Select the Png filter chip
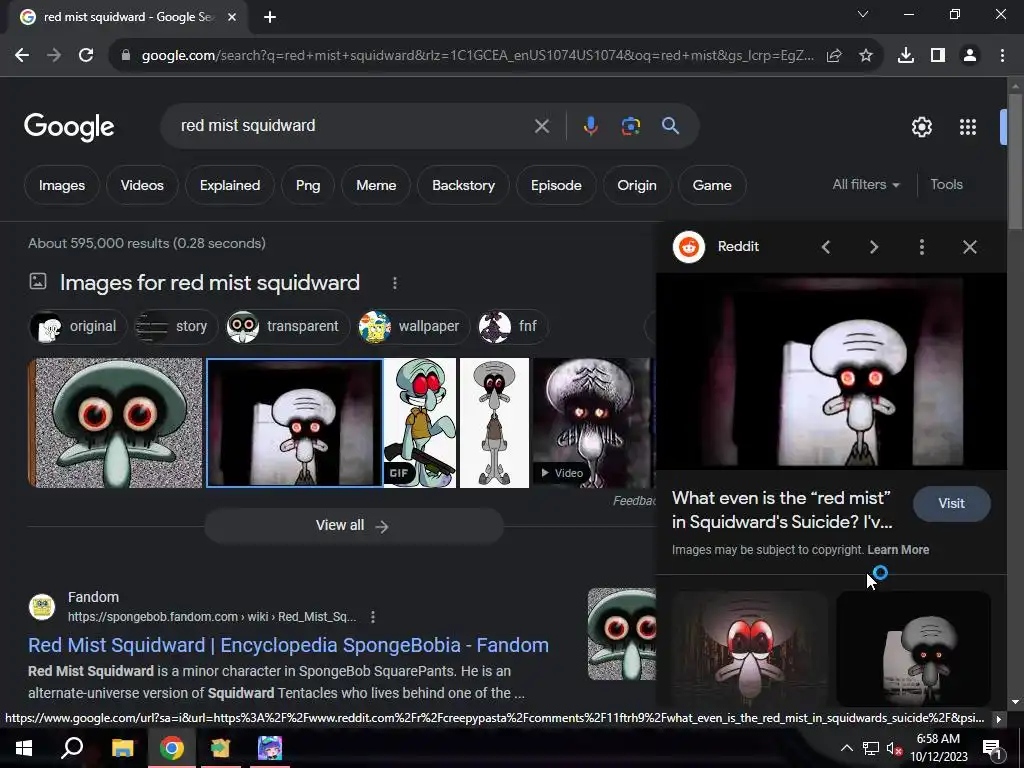Image resolution: width=1024 pixels, height=768 pixels. pyautogui.click(x=308, y=185)
